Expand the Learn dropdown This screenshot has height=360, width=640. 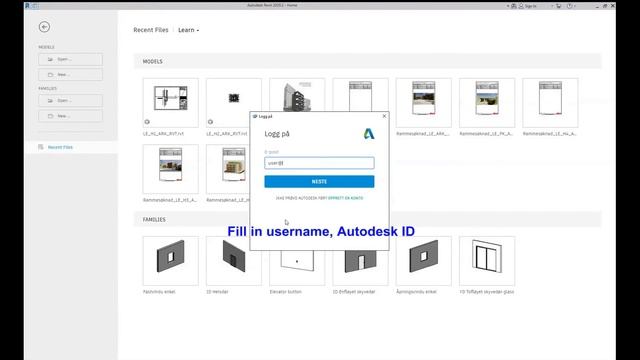point(189,30)
